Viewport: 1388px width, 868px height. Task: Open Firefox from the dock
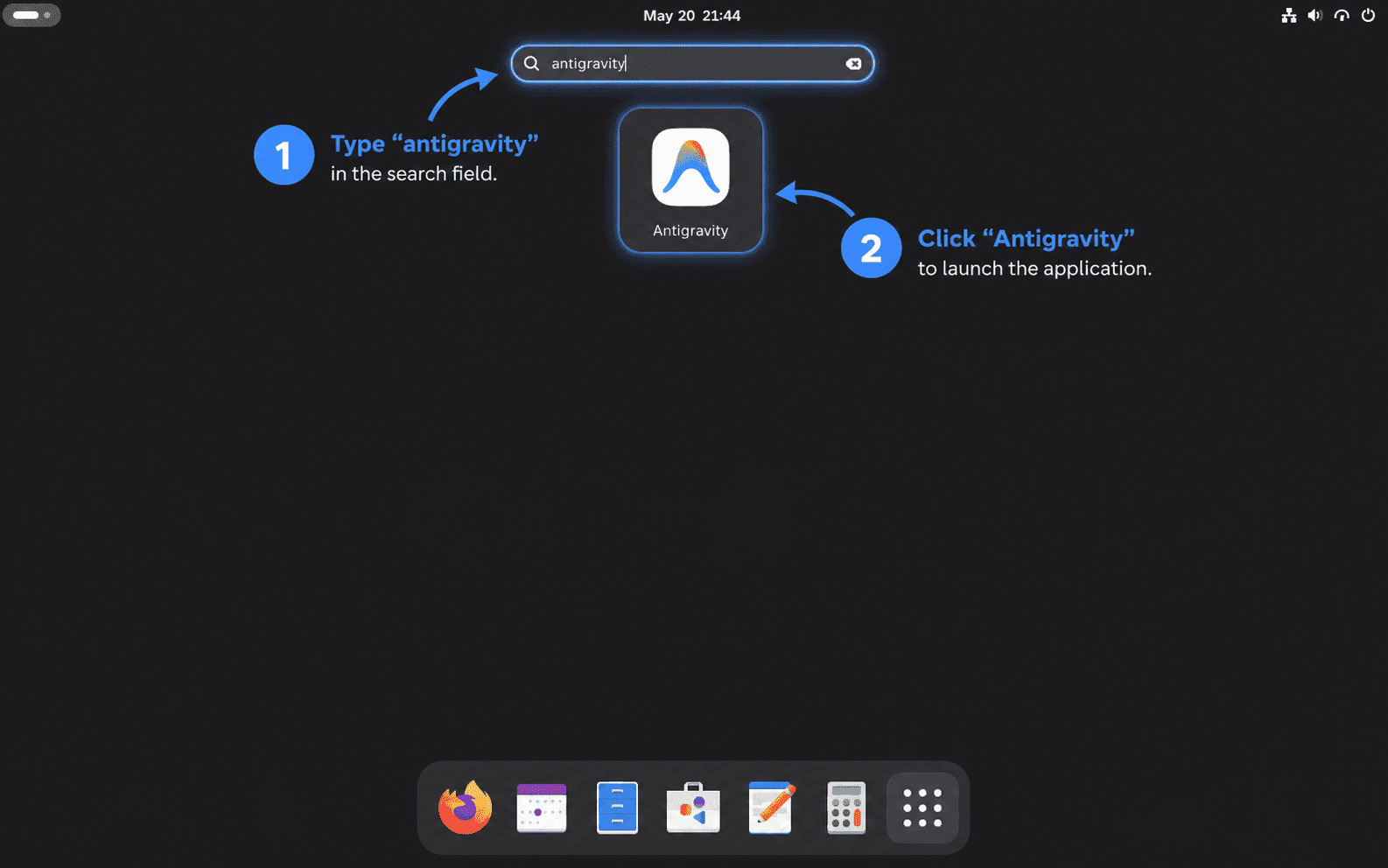point(466,808)
